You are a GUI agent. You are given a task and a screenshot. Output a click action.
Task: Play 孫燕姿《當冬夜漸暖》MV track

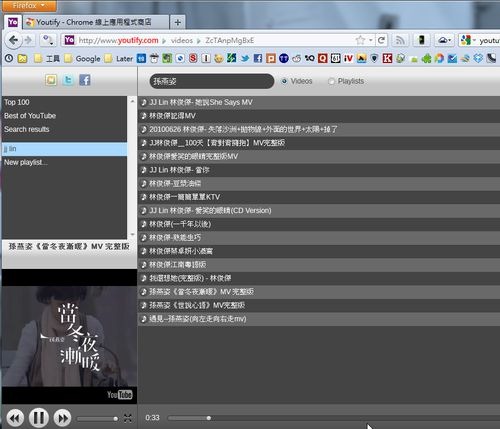pyautogui.click(x=319, y=292)
